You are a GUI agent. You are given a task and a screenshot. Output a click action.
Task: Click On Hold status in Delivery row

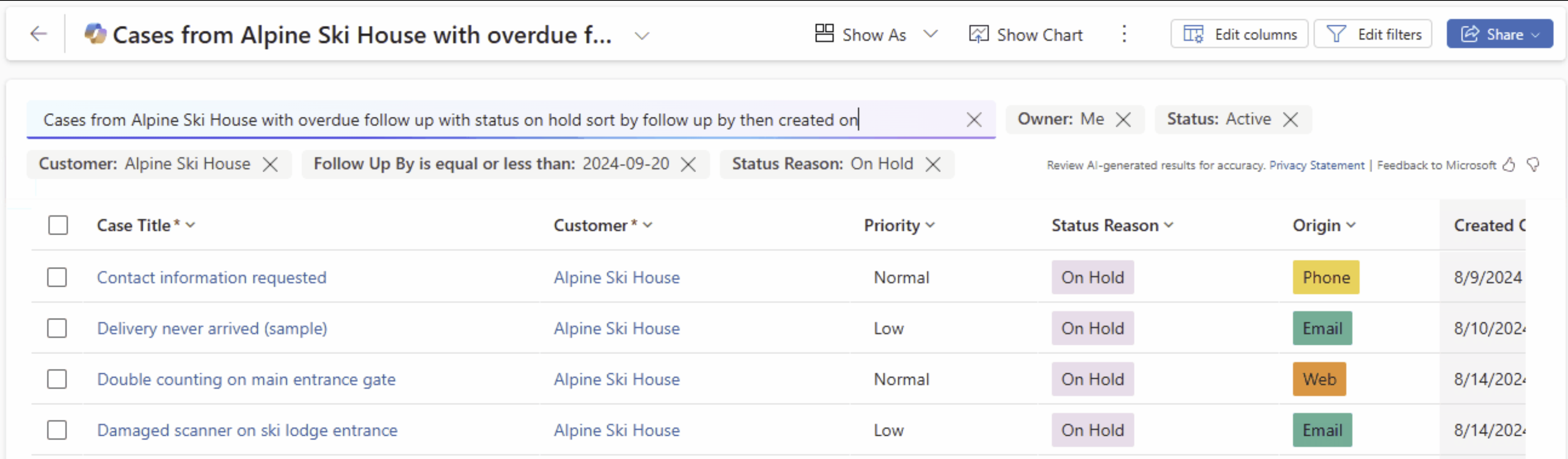click(1092, 329)
